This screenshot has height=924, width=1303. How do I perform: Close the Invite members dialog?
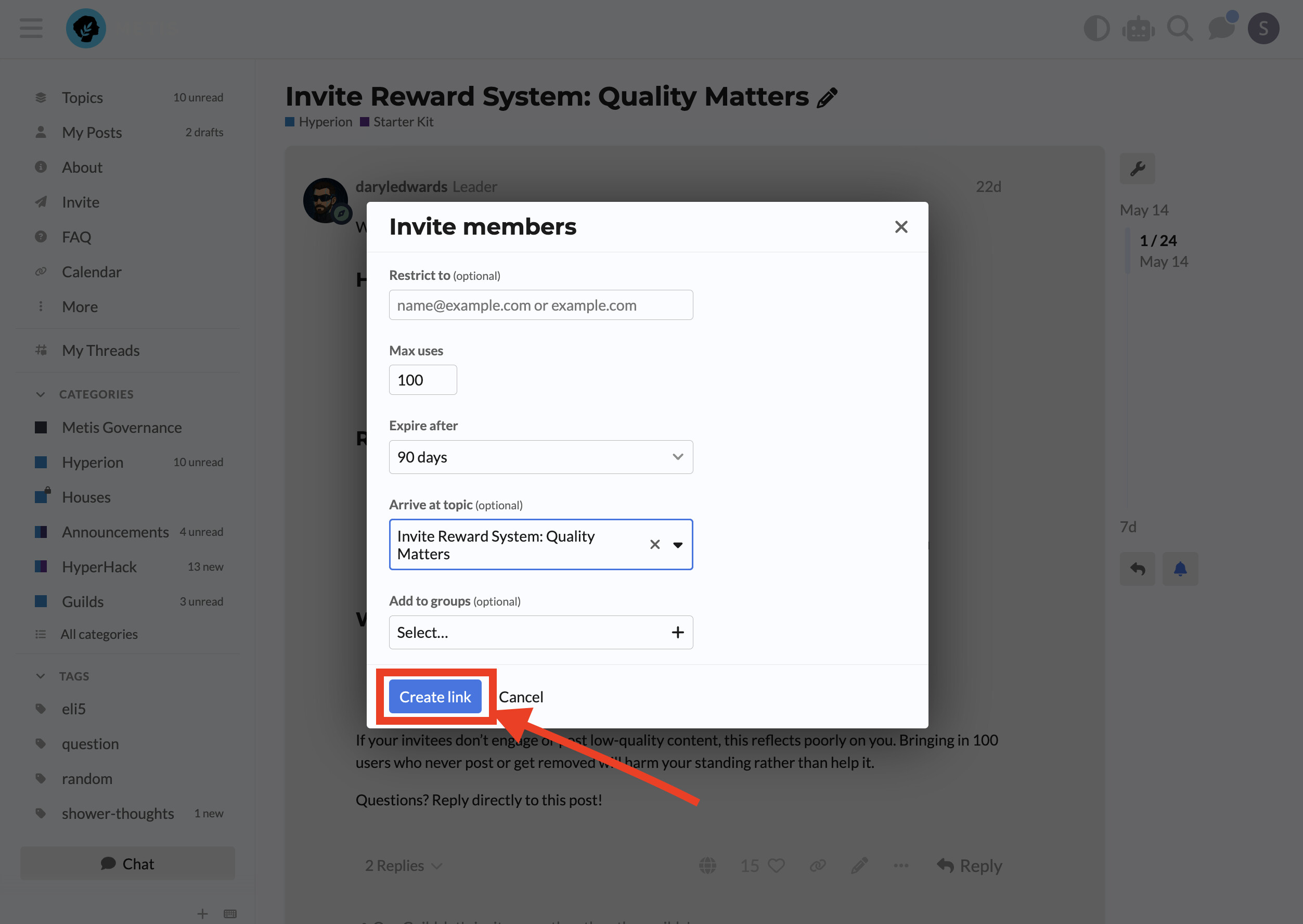coord(901,227)
